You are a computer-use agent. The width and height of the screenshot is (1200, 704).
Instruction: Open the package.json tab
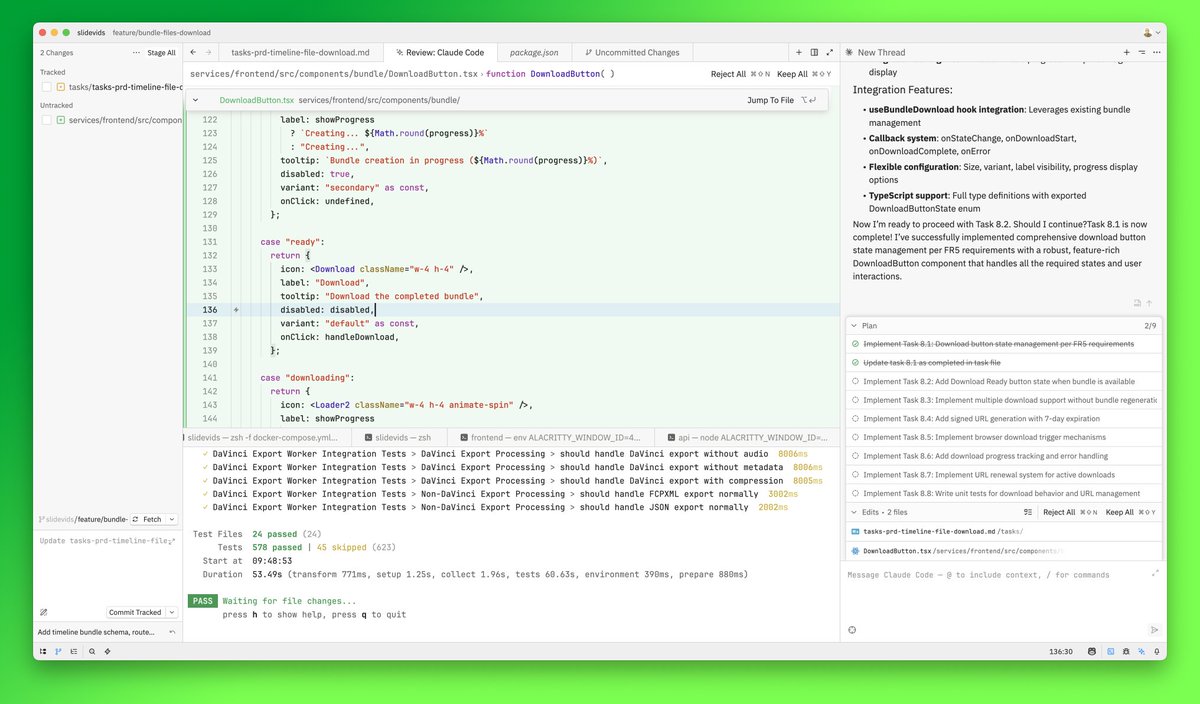[534, 52]
